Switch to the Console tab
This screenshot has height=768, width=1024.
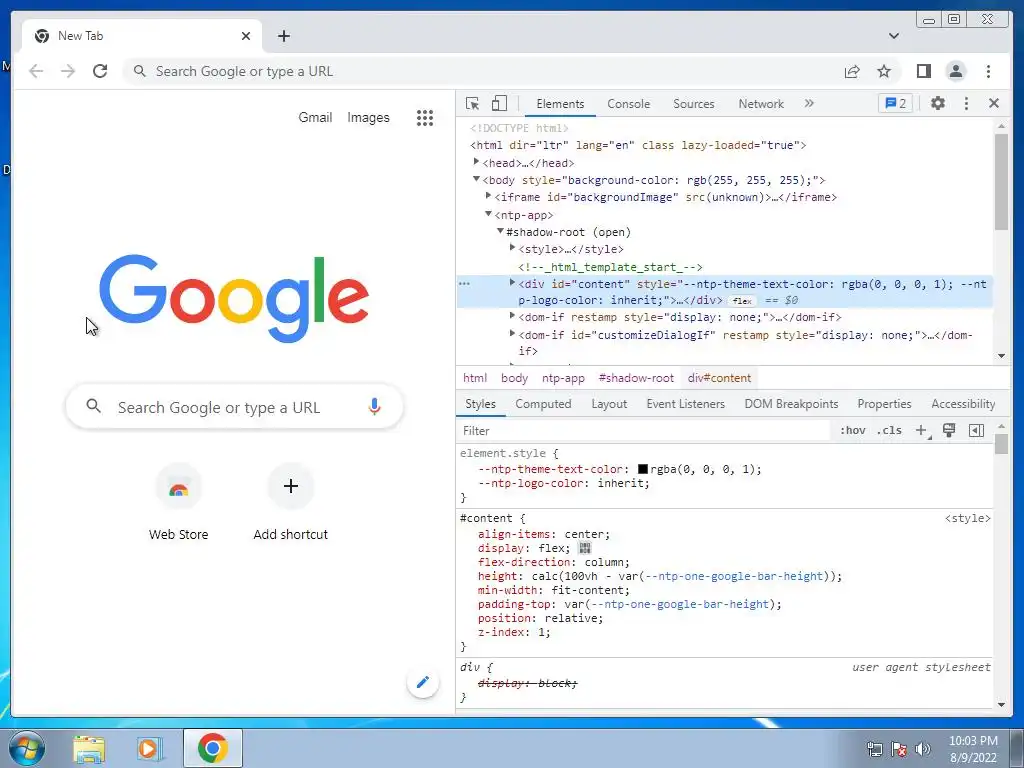[628, 104]
